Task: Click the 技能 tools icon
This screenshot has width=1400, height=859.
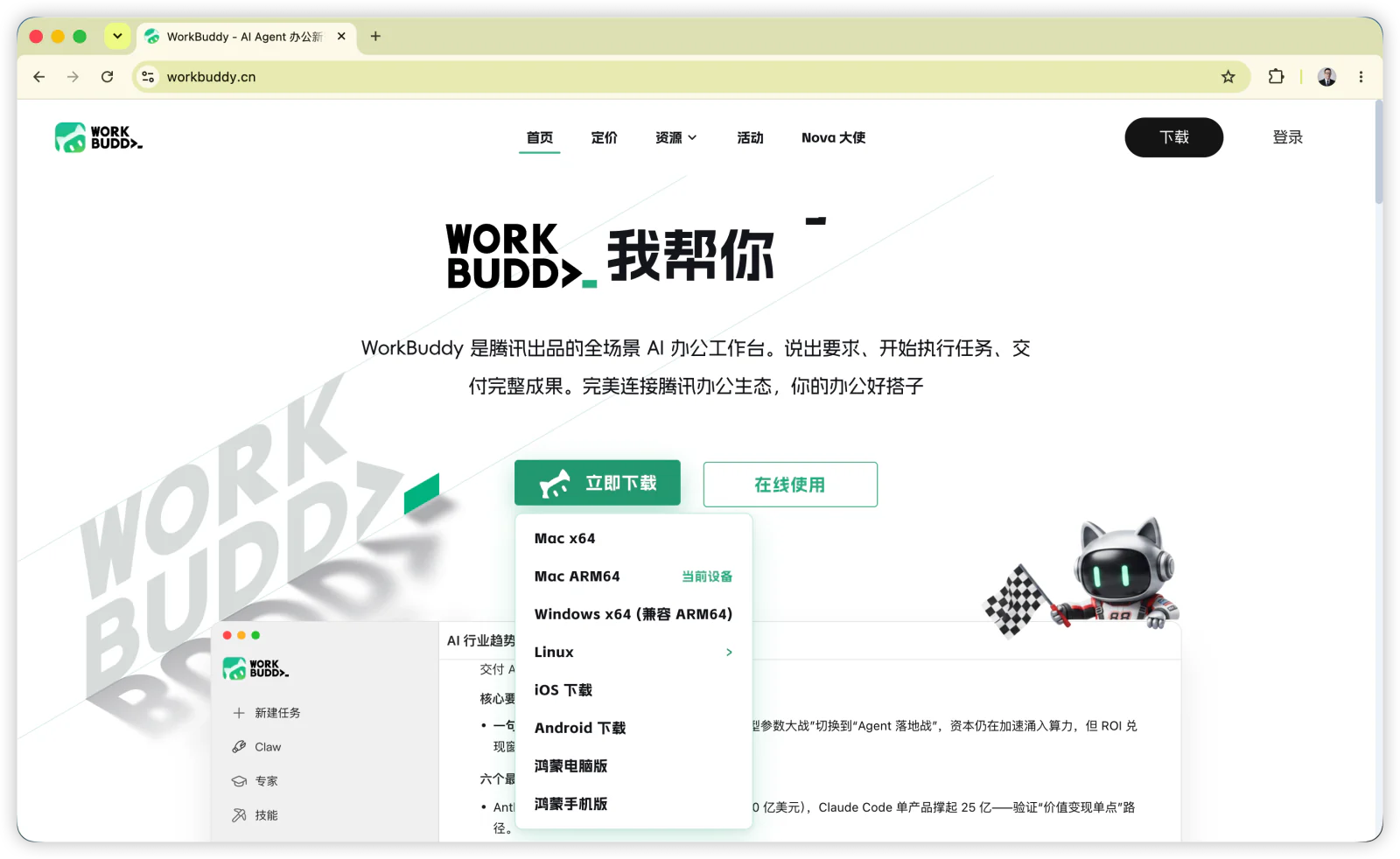Action: point(239,815)
